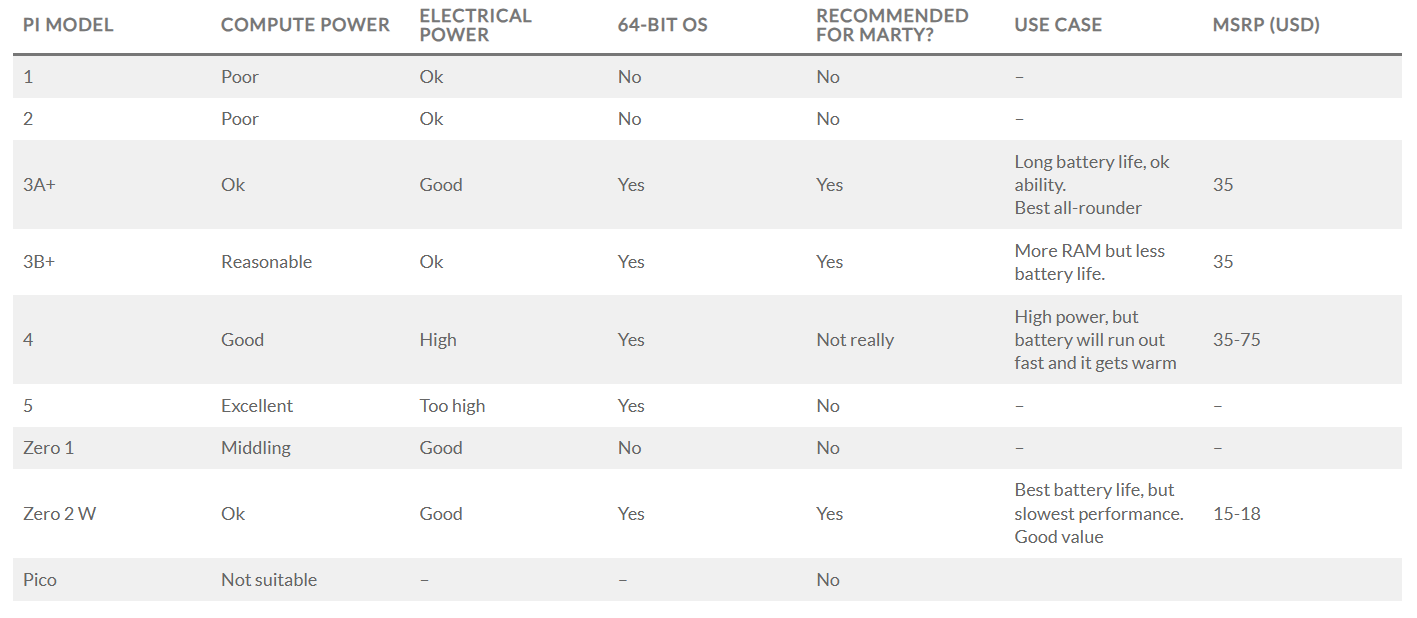Click the 64-BIT OS column header
1417x618 pixels.
click(662, 25)
